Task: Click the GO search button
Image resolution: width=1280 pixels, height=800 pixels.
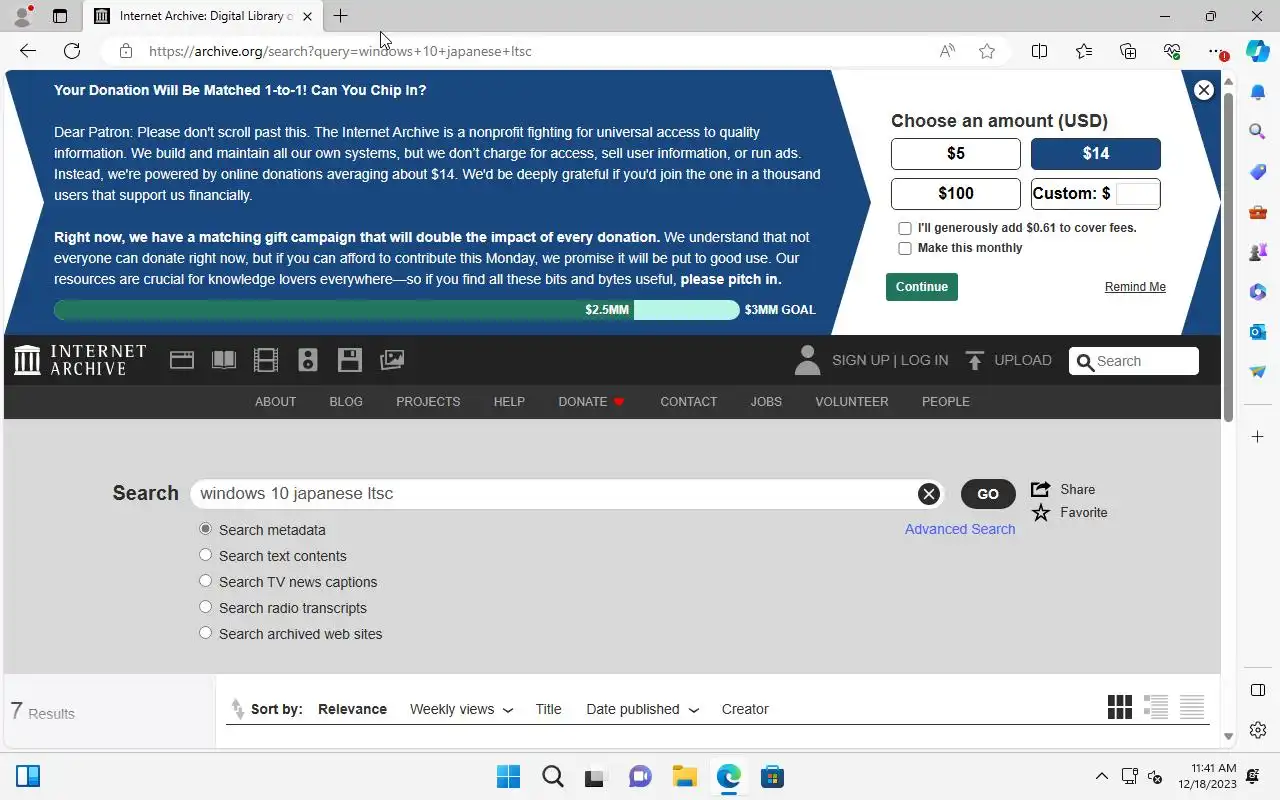Action: click(988, 494)
